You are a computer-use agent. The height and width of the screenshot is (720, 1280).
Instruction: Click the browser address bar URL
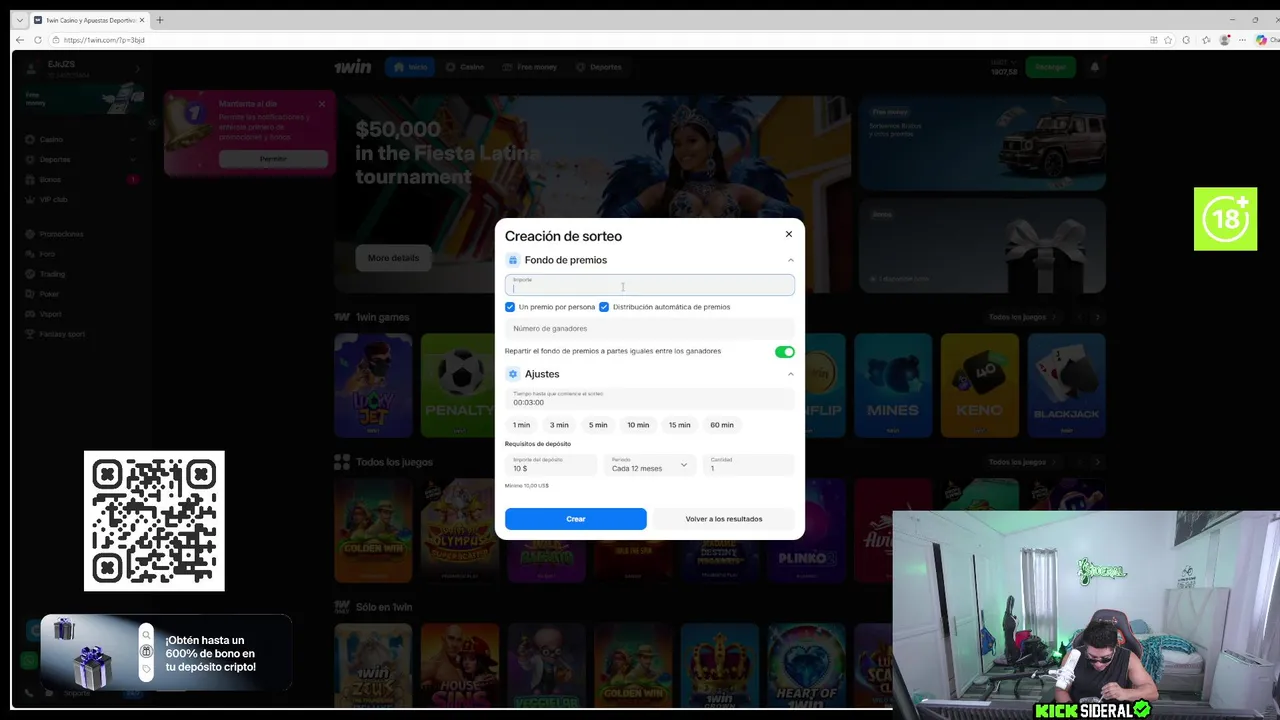coord(104,40)
